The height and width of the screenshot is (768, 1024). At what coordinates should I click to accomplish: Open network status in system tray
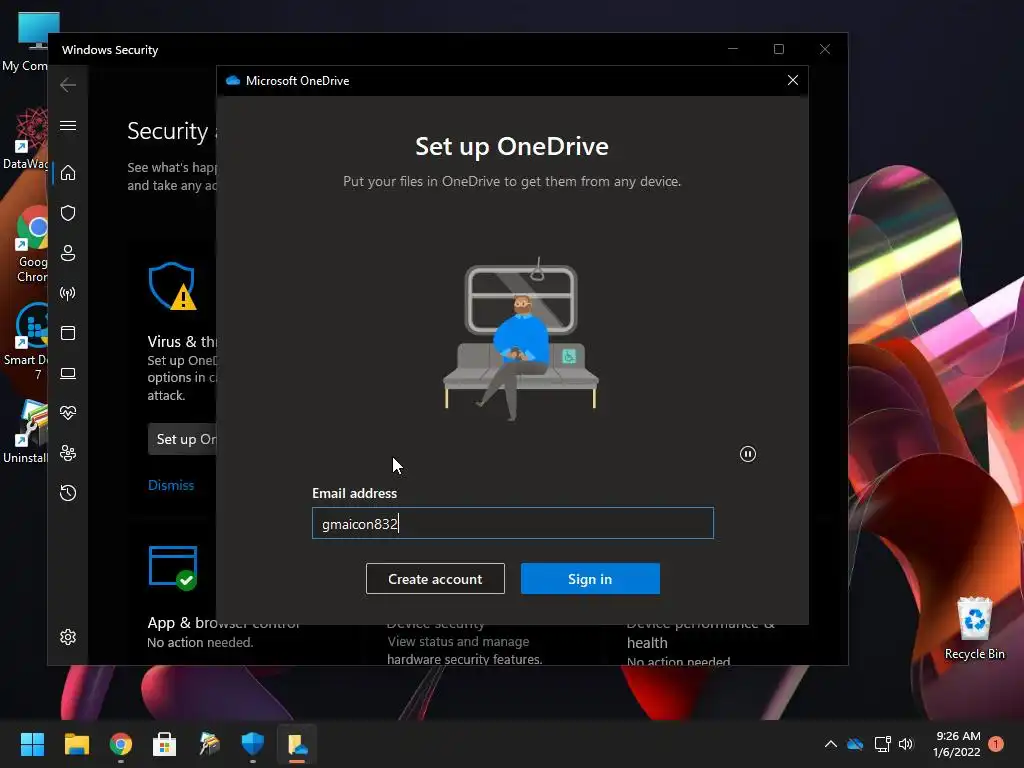point(882,744)
